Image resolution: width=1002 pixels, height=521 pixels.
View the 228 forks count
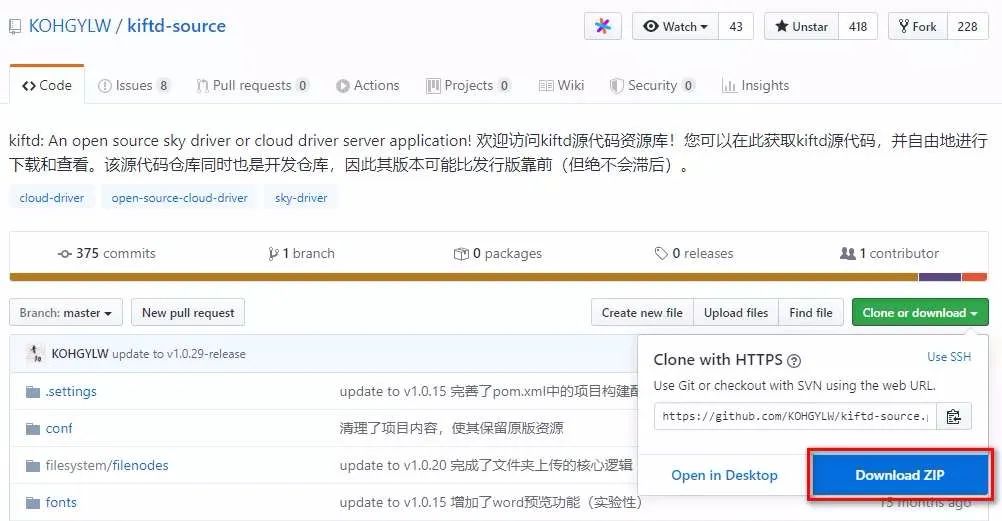coord(967,26)
